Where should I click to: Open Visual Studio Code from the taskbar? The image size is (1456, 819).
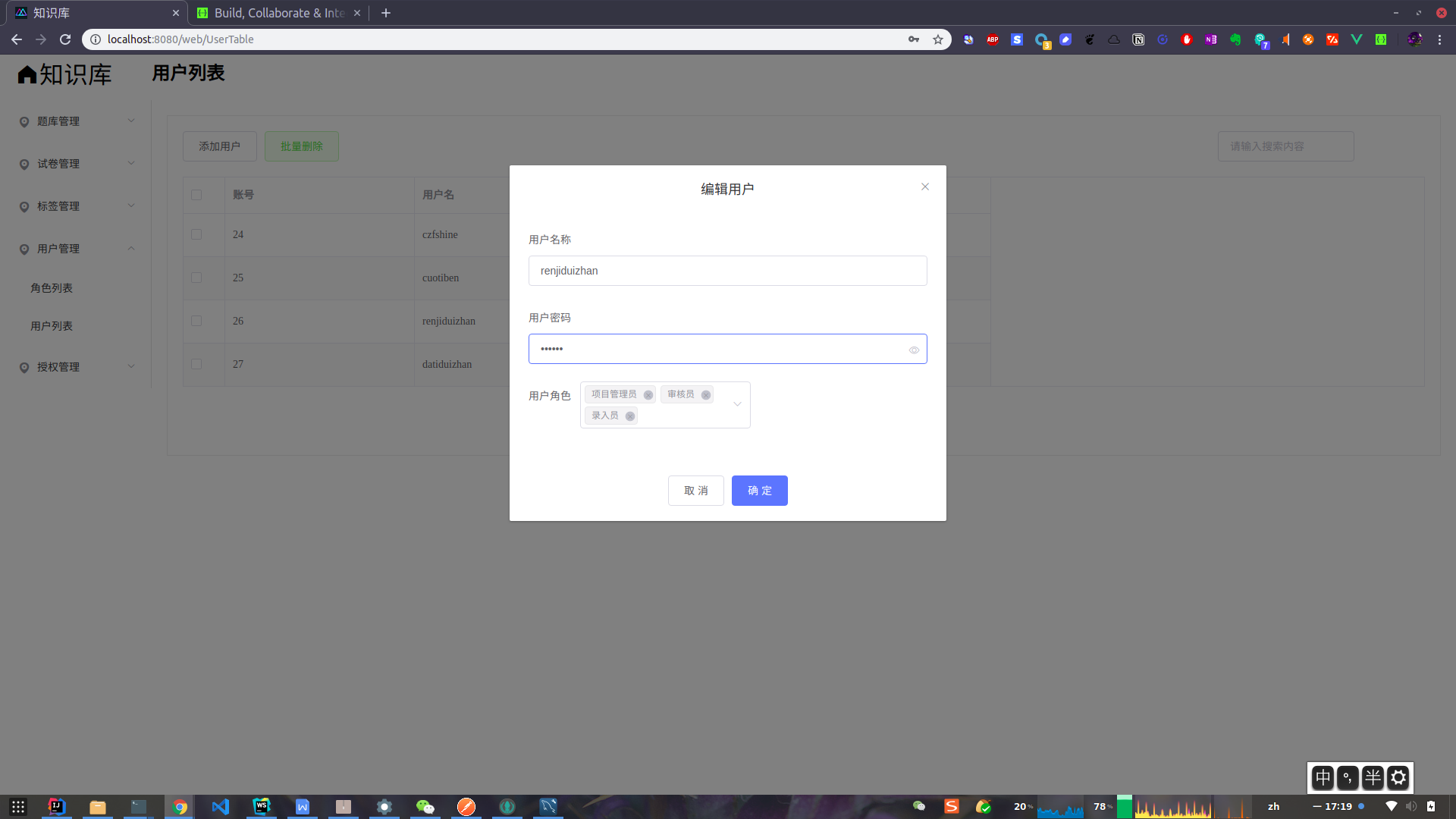click(x=221, y=806)
